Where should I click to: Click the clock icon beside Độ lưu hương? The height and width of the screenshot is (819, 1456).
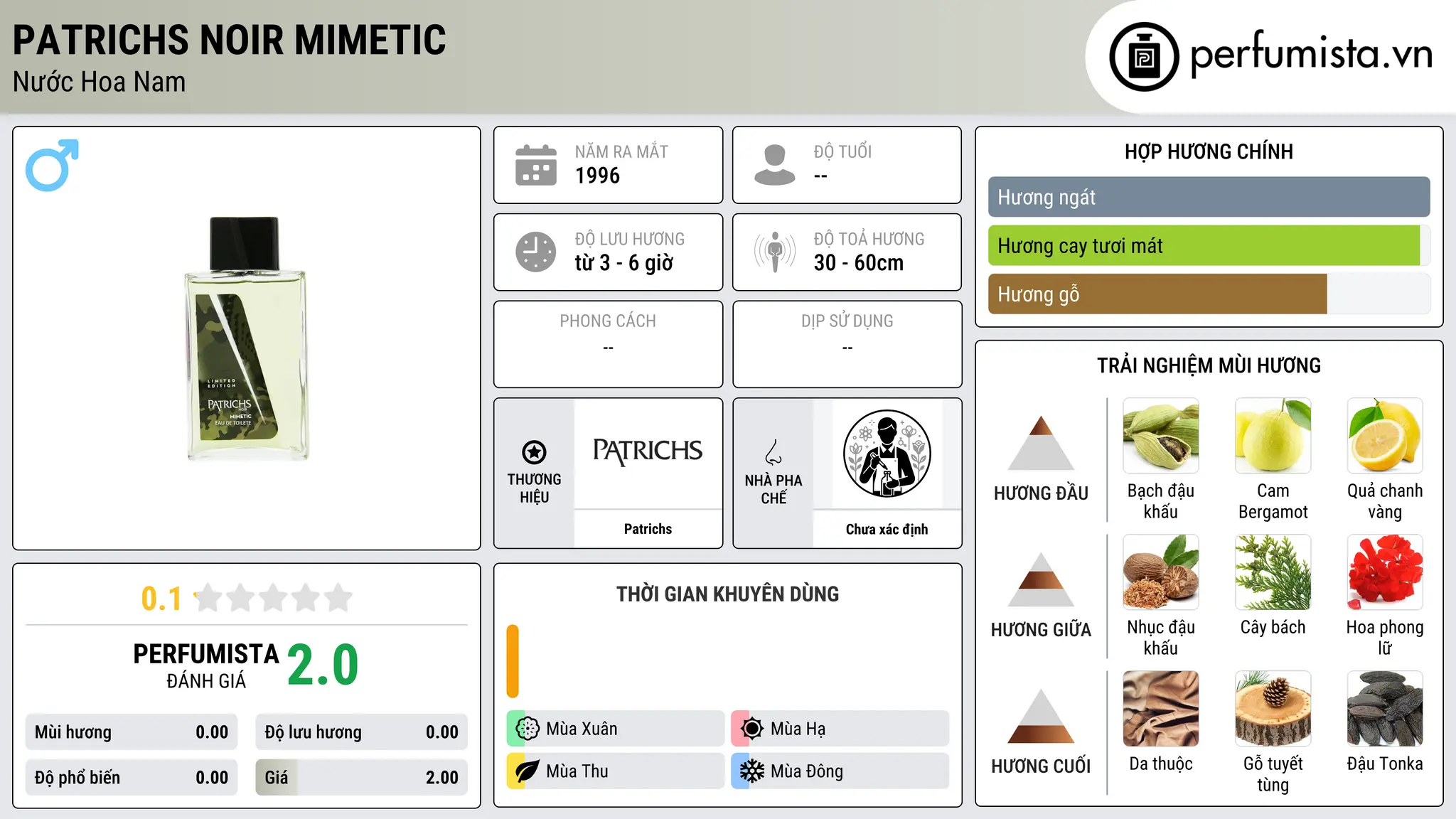pyautogui.click(x=536, y=252)
